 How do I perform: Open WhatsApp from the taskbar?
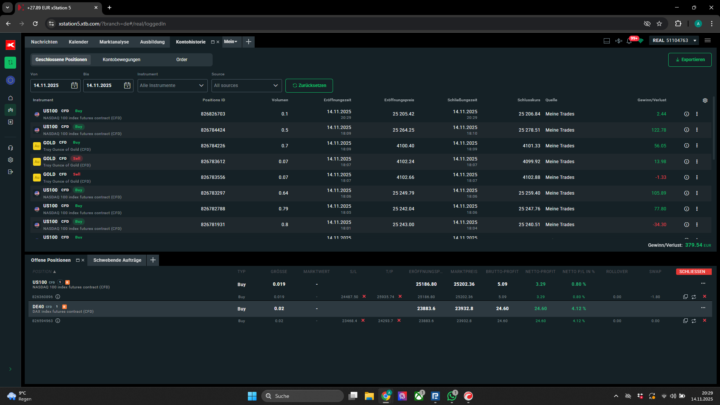tap(452, 396)
